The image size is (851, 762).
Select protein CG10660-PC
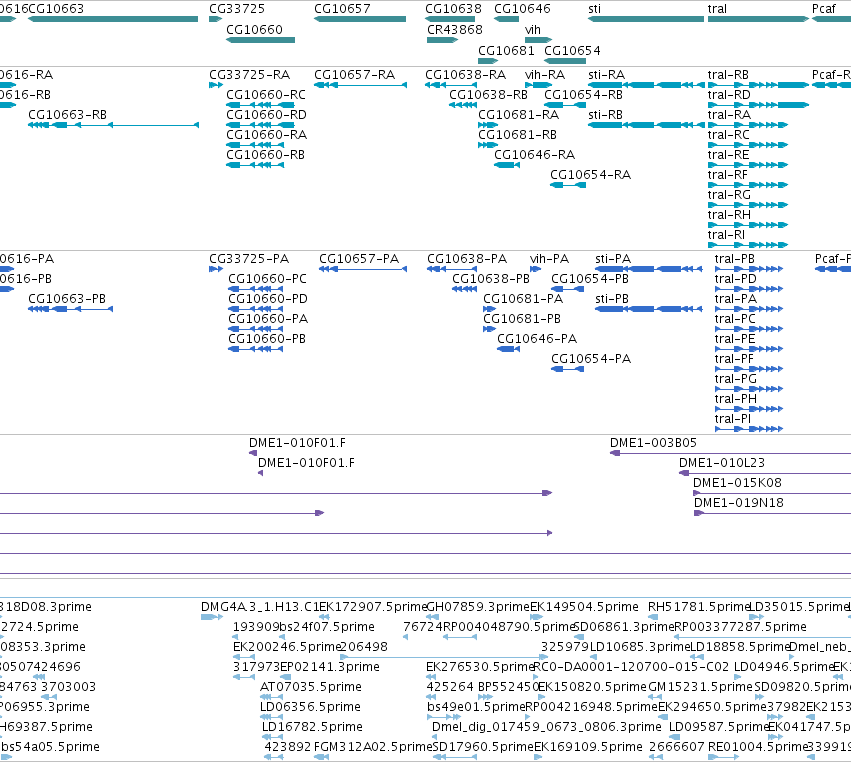(x=256, y=289)
